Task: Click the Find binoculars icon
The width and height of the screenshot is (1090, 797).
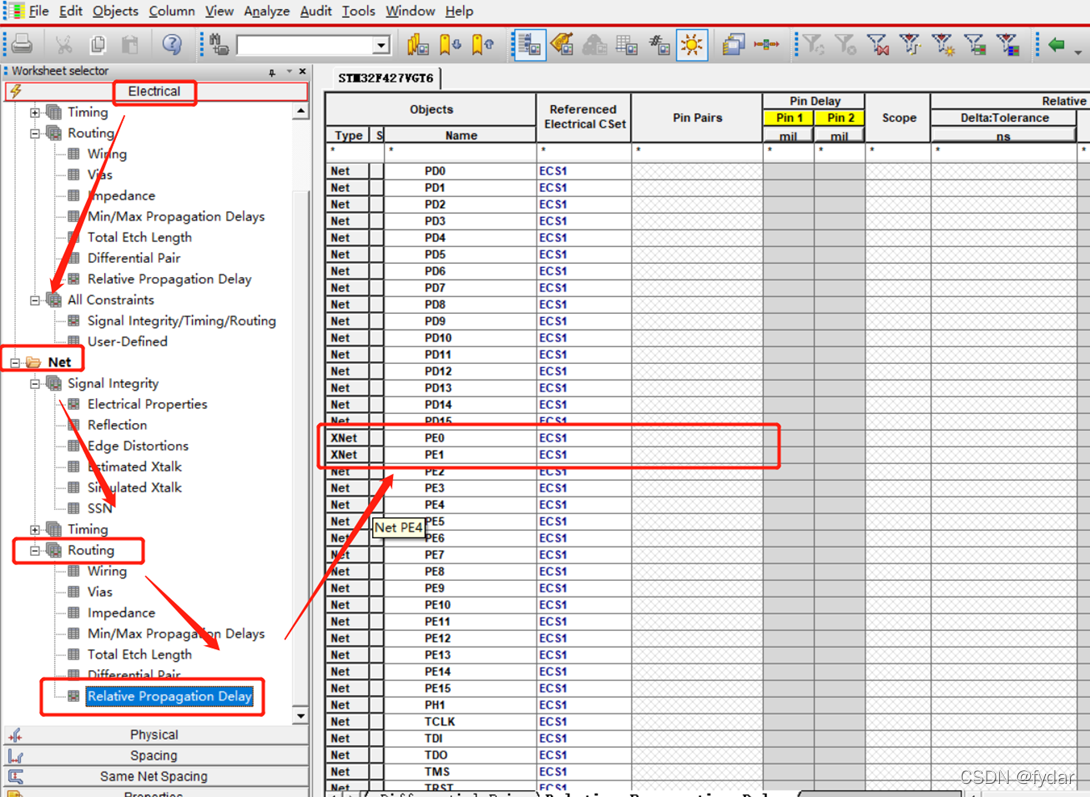Action: 220,44
